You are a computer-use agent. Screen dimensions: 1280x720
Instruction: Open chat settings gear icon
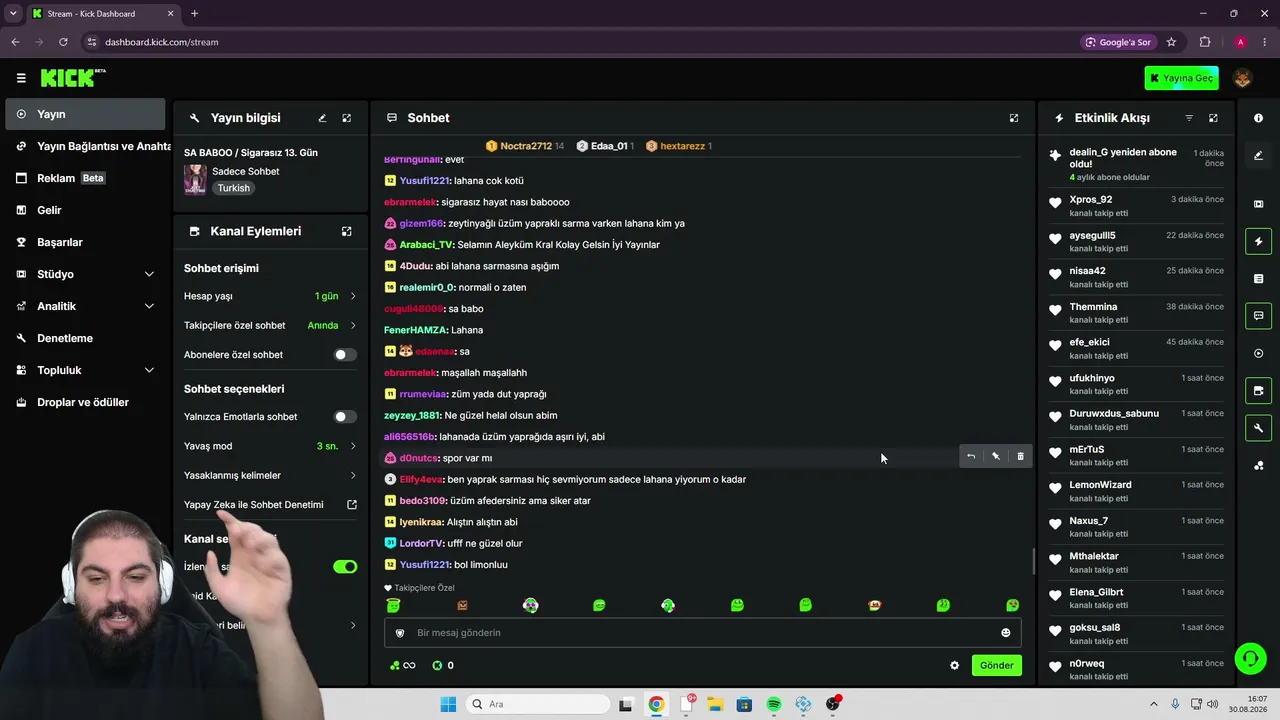[x=954, y=665]
